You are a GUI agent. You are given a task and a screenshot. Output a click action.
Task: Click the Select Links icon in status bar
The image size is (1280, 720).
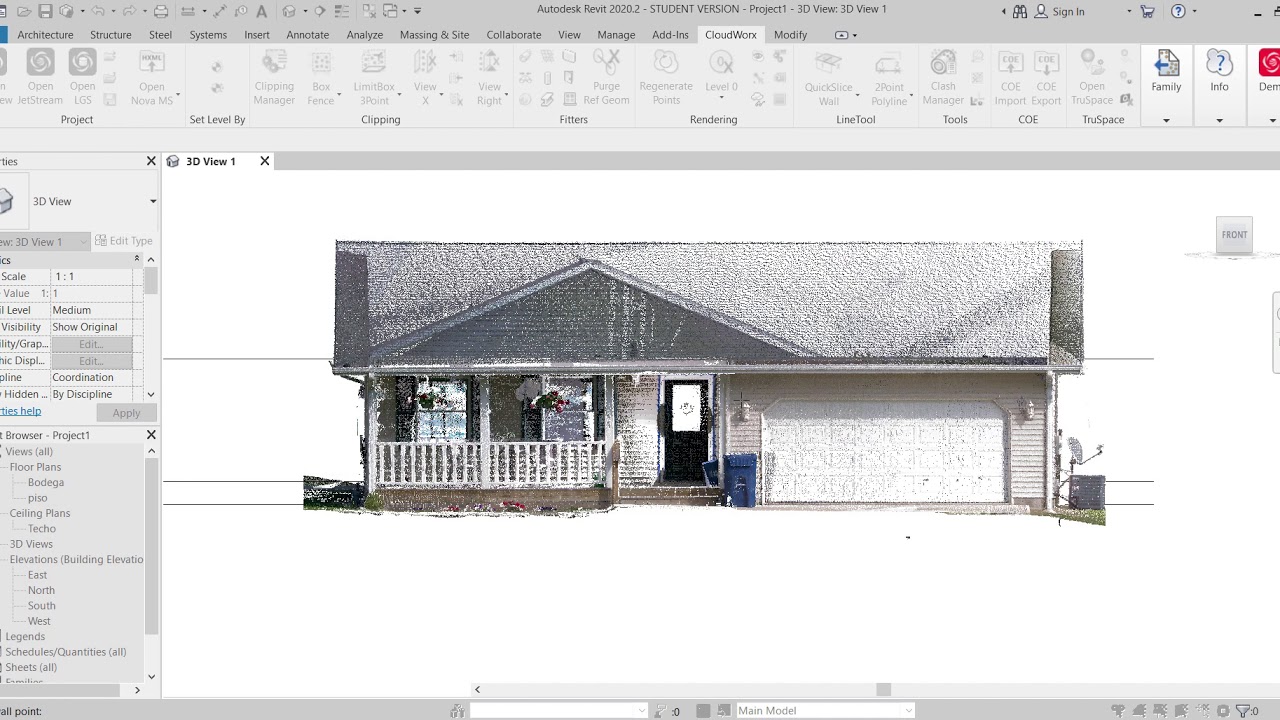(x=1118, y=711)
